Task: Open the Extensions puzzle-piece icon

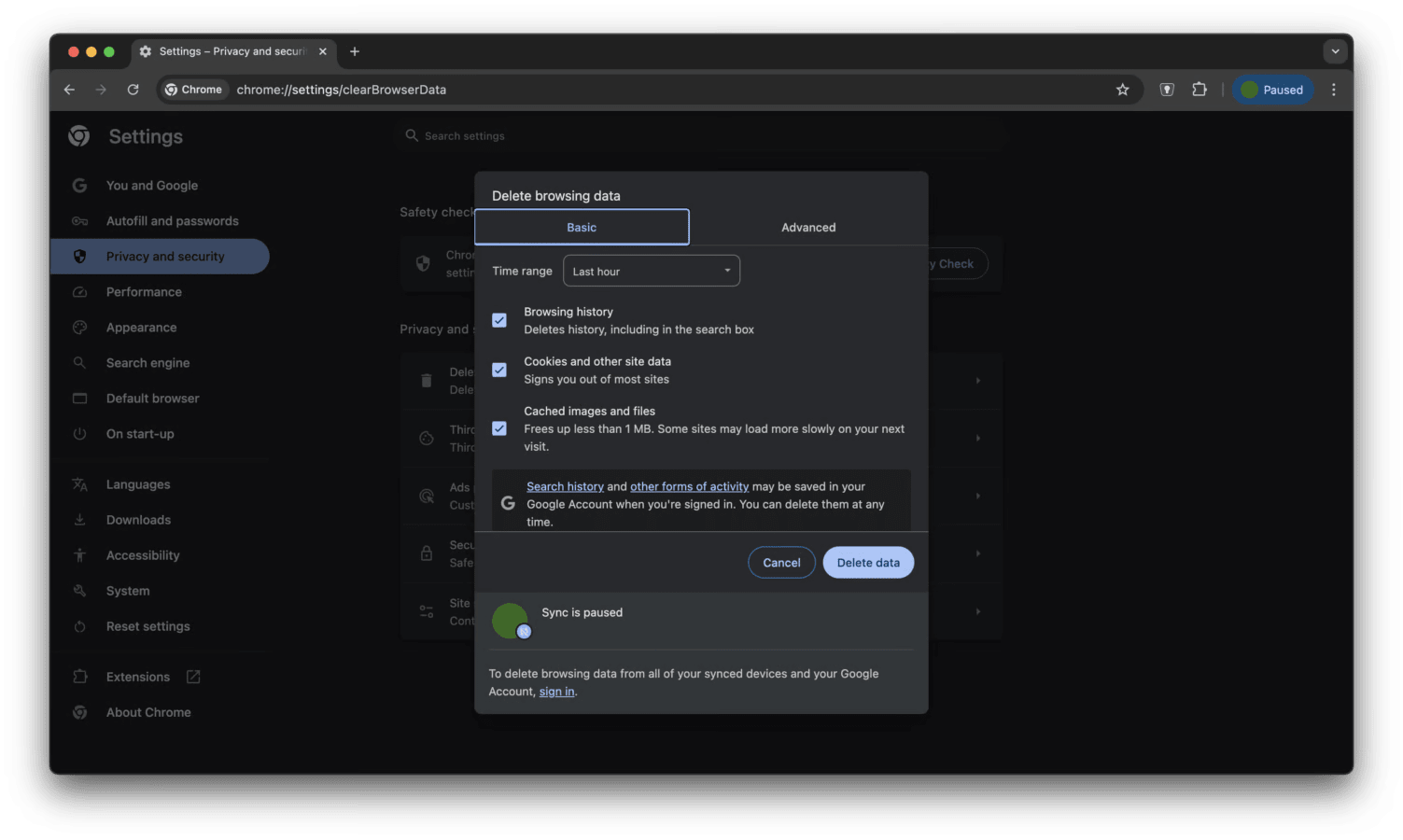Action: pos(1200,90)
